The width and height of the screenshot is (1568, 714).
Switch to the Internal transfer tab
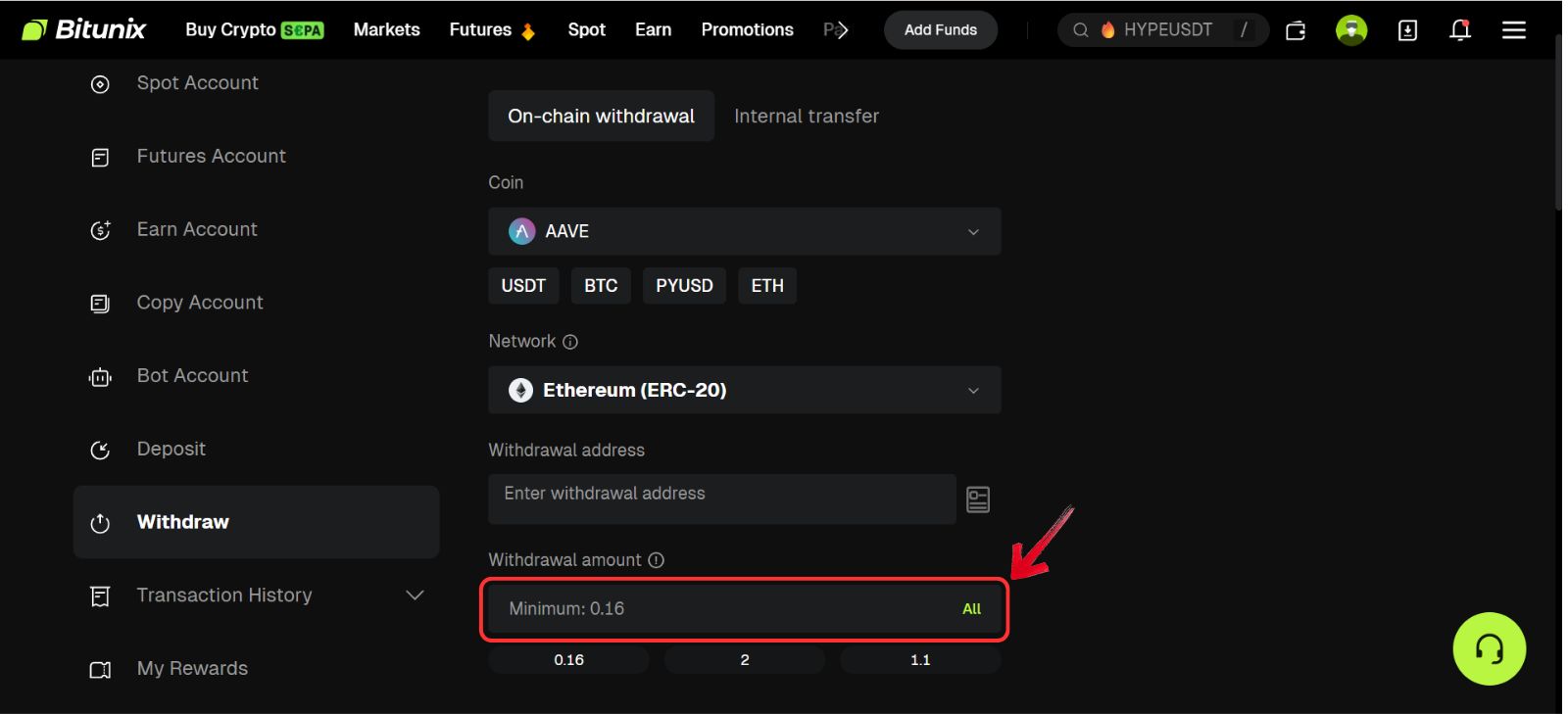click(806, 116)
